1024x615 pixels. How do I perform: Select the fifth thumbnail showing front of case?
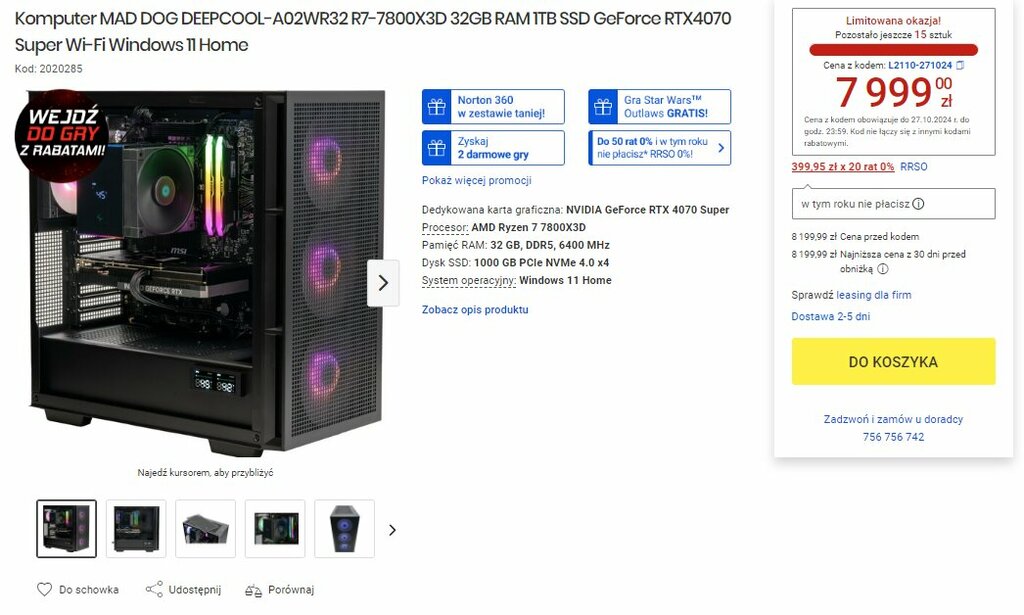click(344, 529)
